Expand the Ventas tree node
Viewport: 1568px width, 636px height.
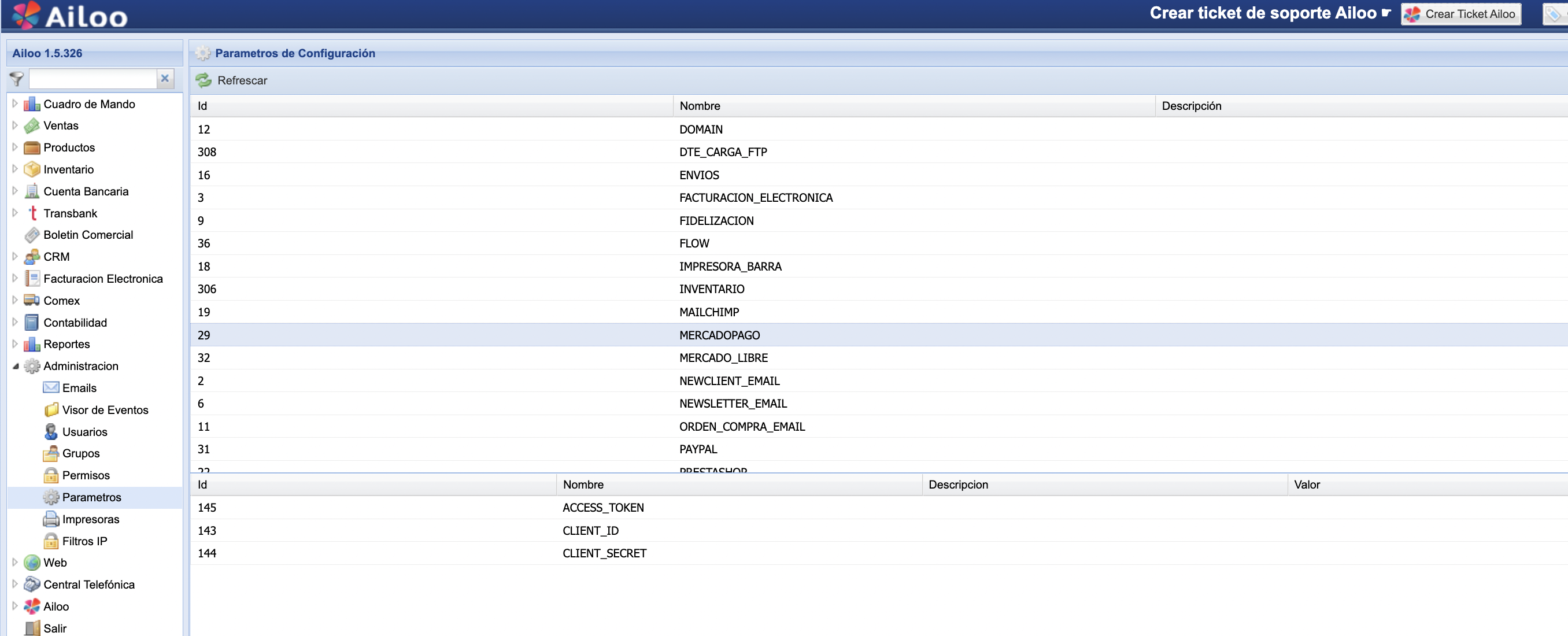point(15,125)
